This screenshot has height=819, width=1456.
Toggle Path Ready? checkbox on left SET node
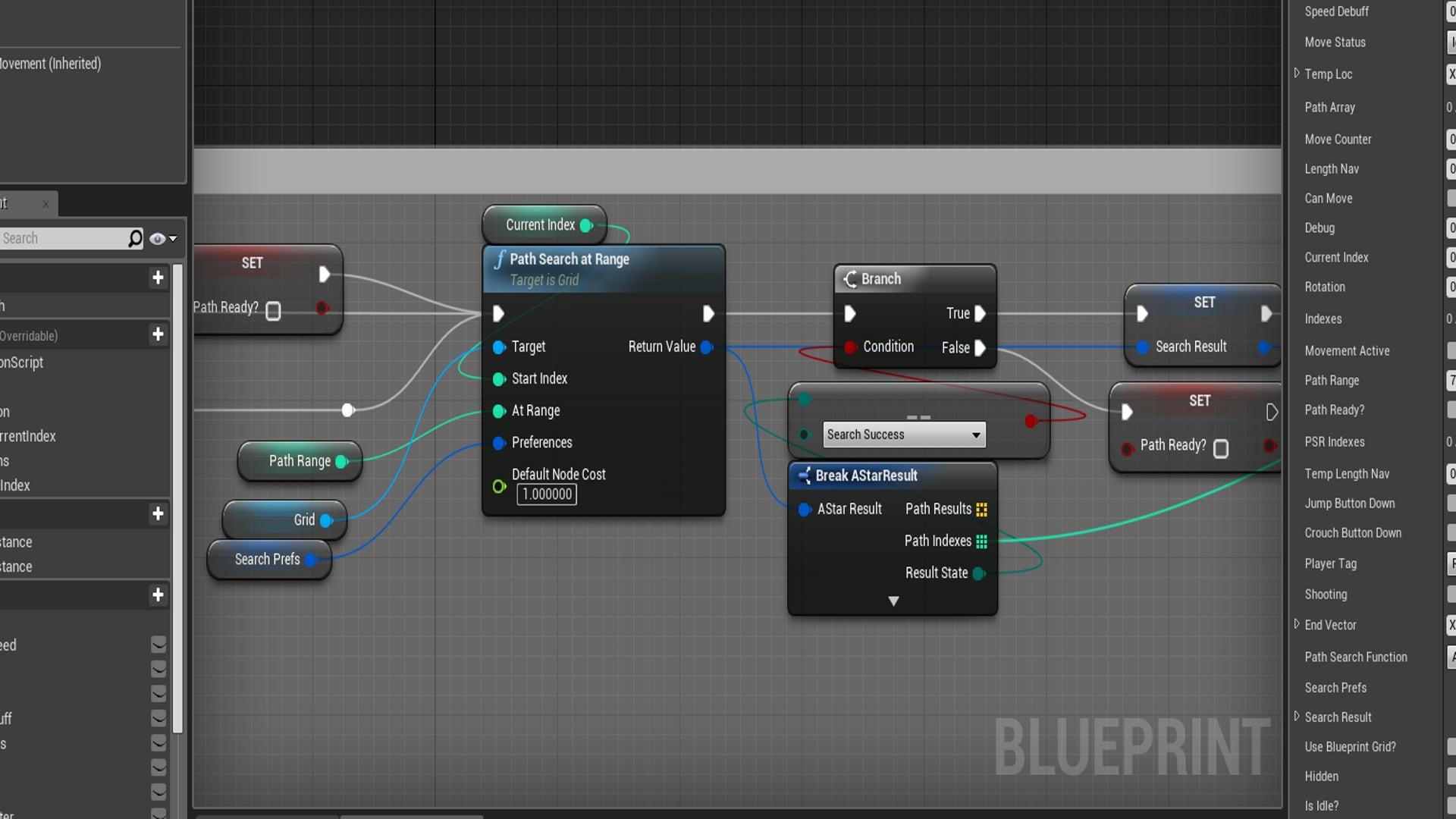pyautogui.click(x=273, y=311)
